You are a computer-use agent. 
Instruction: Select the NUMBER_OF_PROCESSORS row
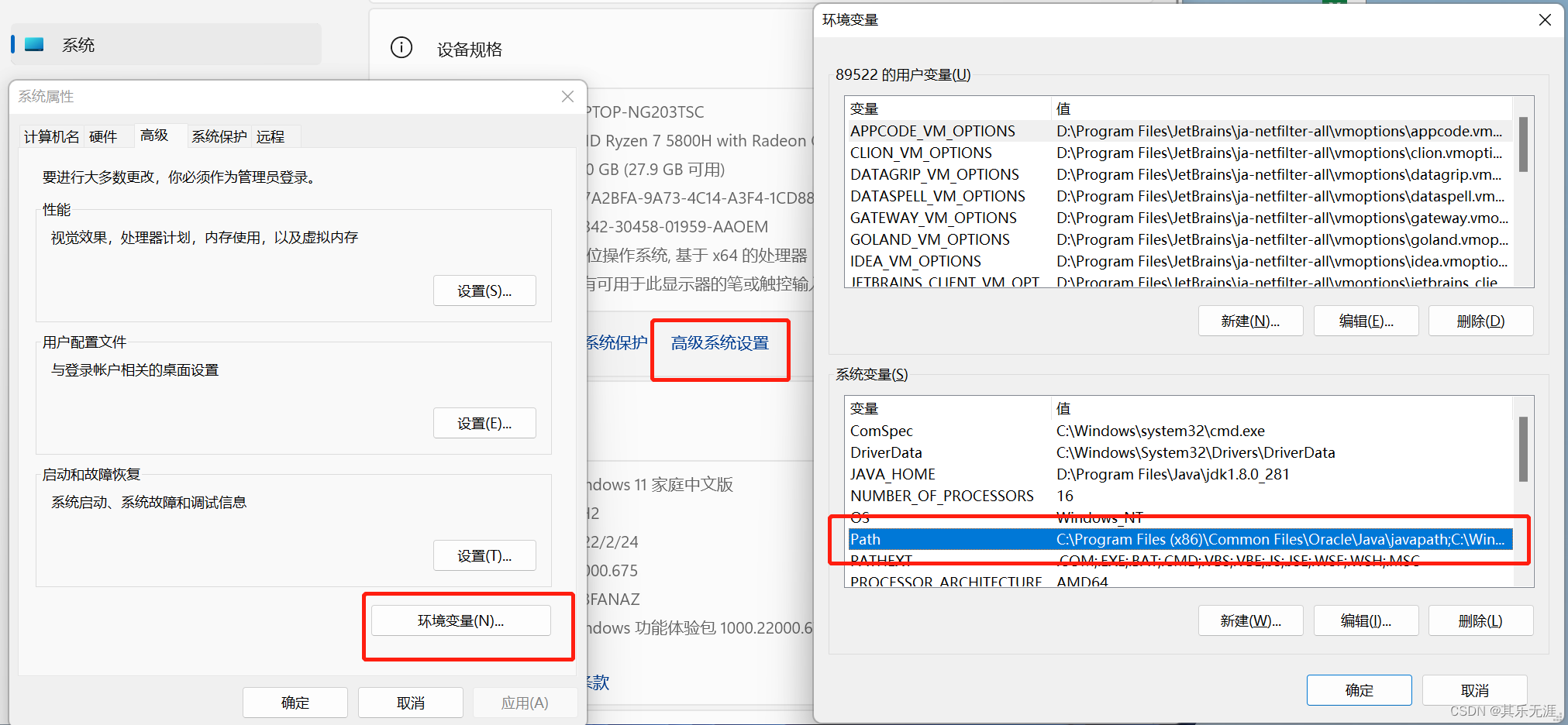pos(1180,496)
